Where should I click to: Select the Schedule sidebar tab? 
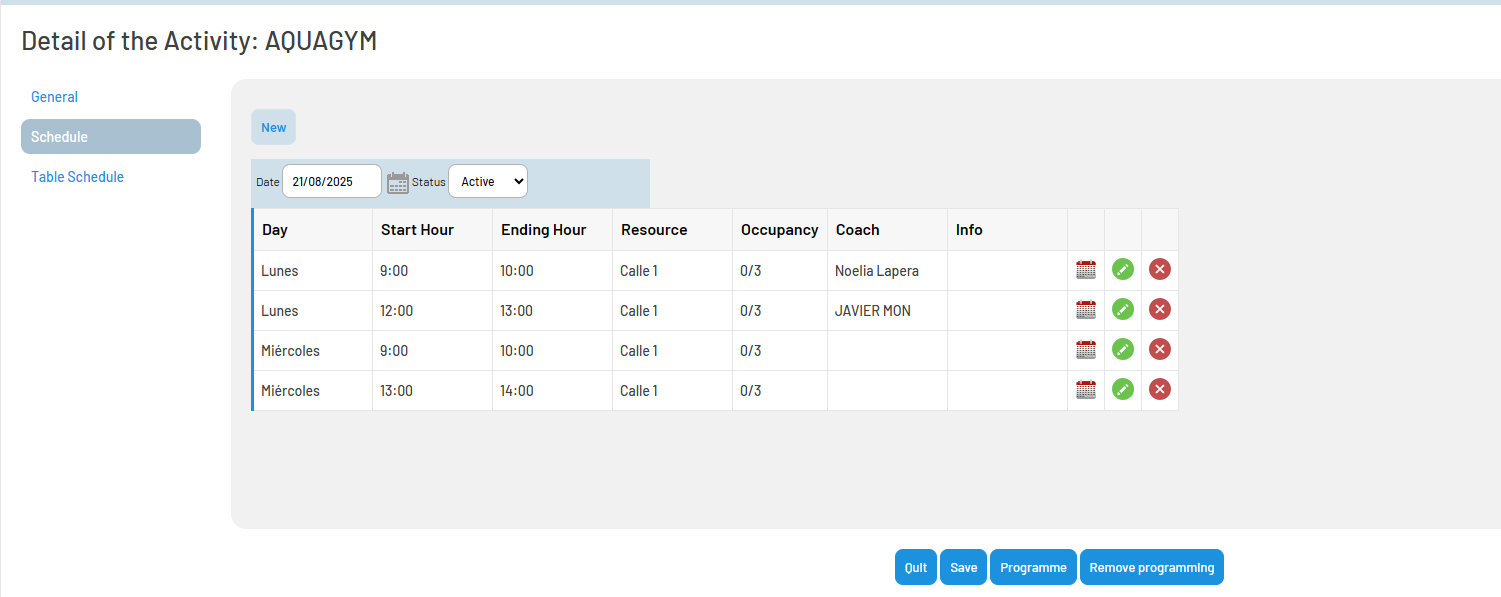point(111,137)
